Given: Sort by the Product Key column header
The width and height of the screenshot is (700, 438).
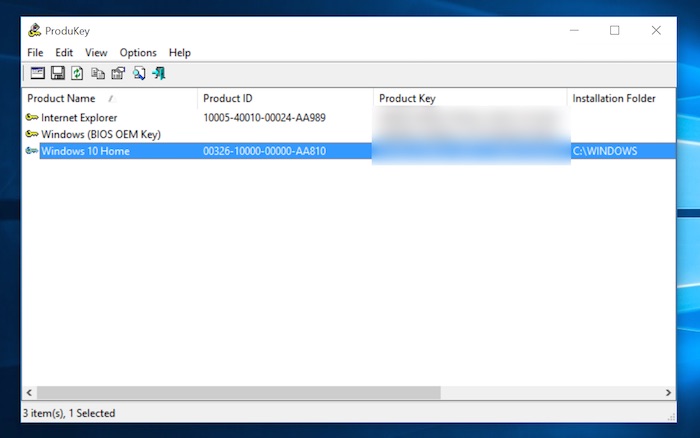Looking at the screenshot, I should [470, 98].
